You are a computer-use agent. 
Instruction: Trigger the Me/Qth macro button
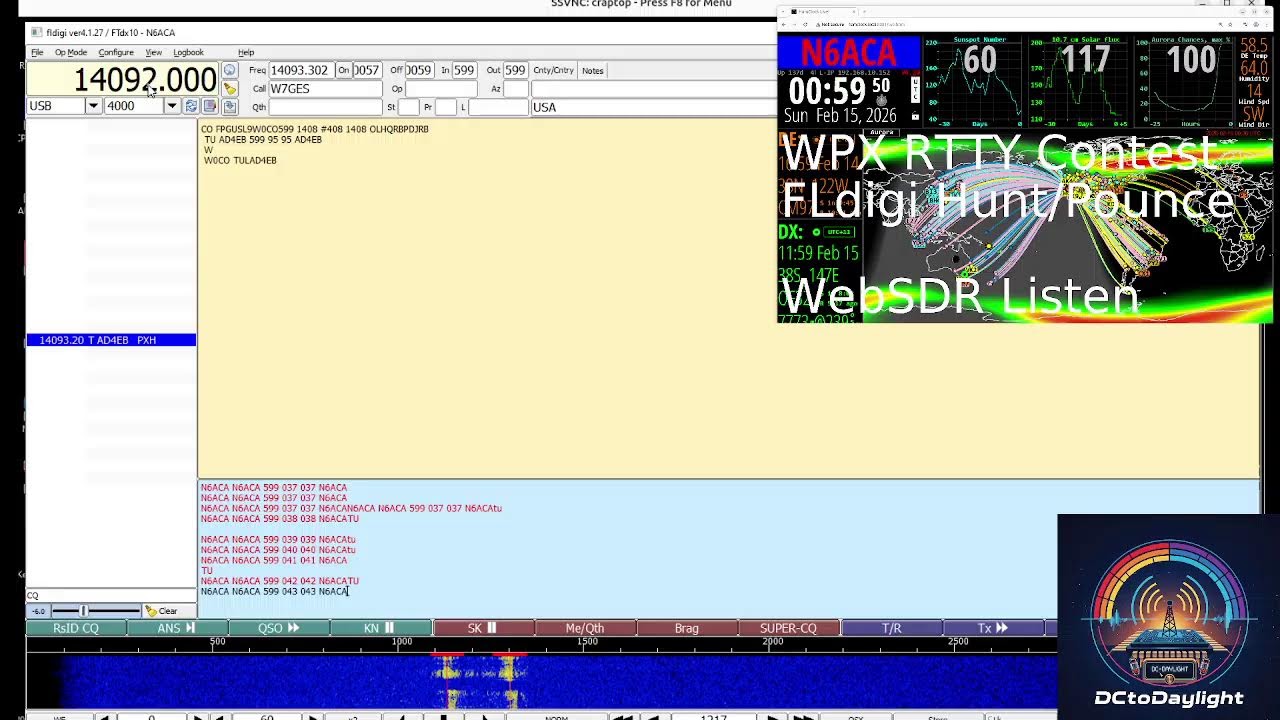(585, 628)
